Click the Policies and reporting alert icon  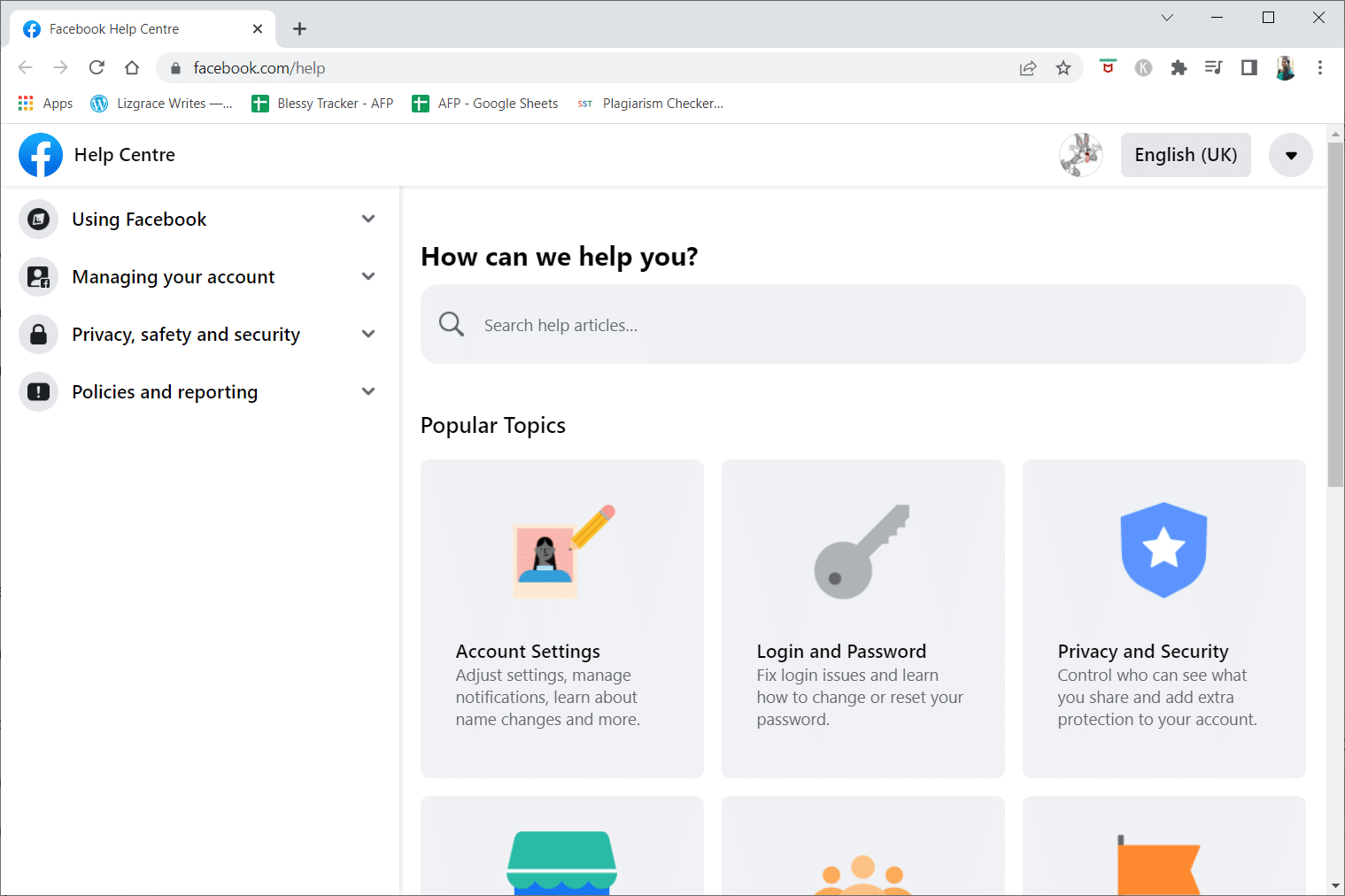(x=39, y=392)
